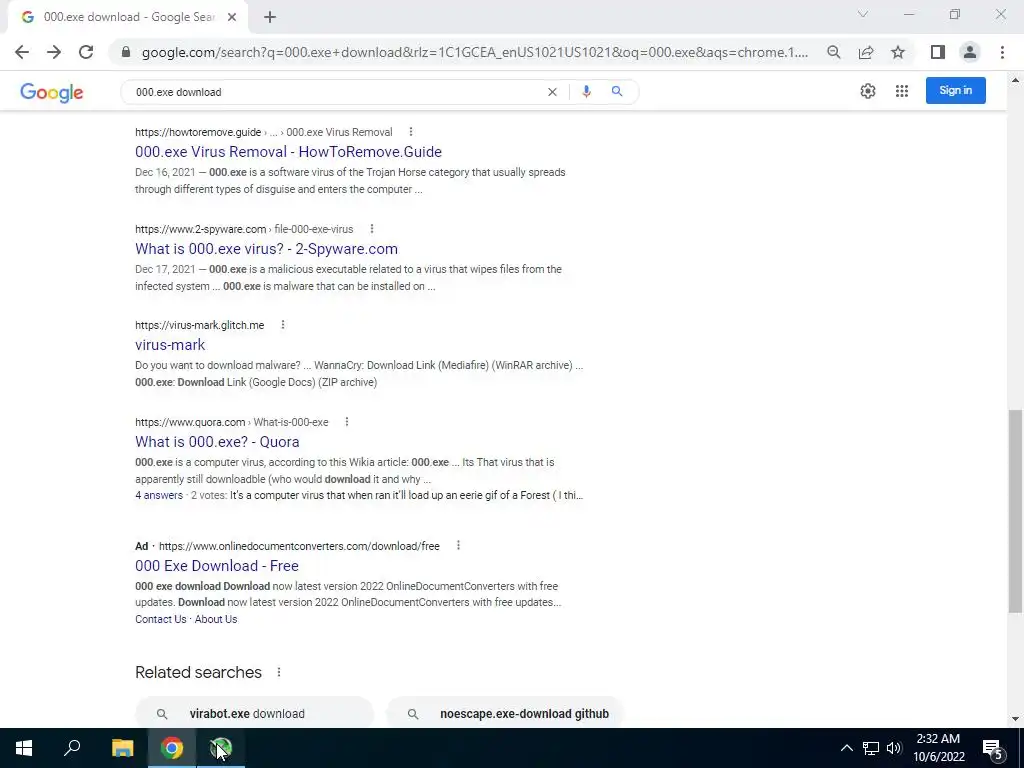This screenshot has height=768, width=1024.
Task: Open the network tray icon
Action: [x=871, y=748]
